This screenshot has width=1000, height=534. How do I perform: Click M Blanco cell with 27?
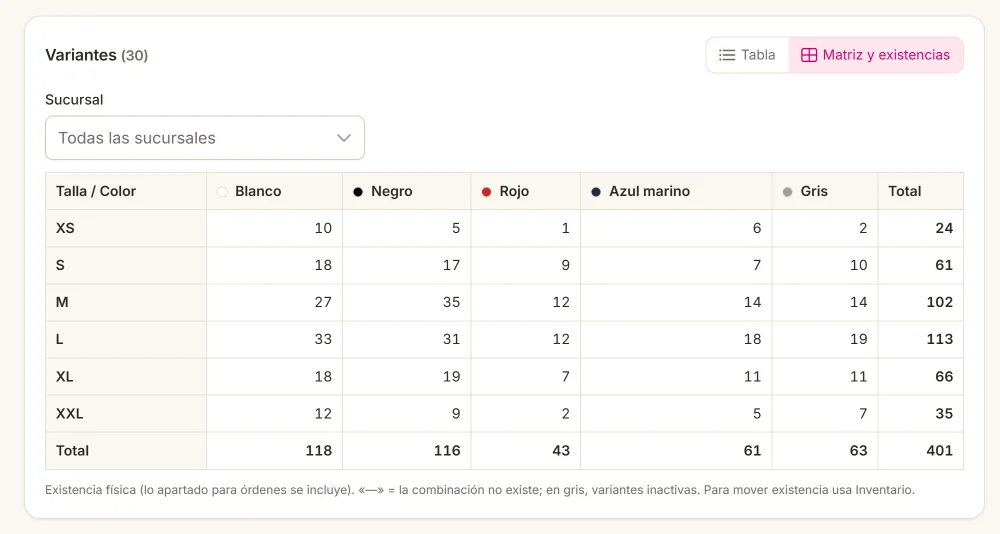[x=274, y=302]
